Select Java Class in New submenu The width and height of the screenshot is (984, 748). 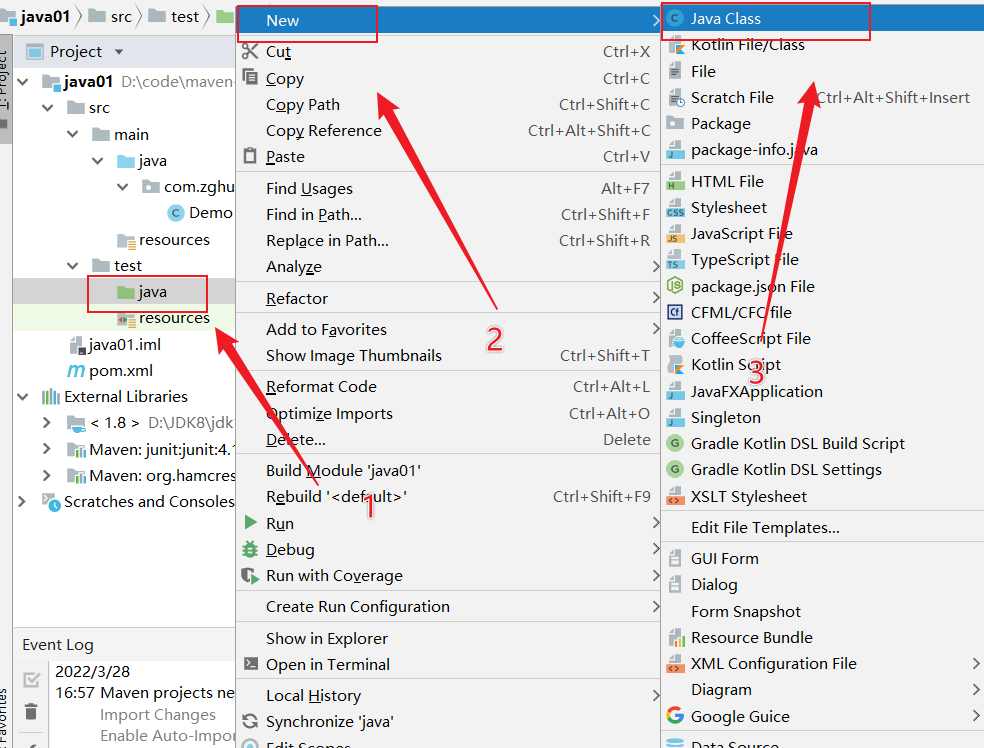click(x=822, y=19)
